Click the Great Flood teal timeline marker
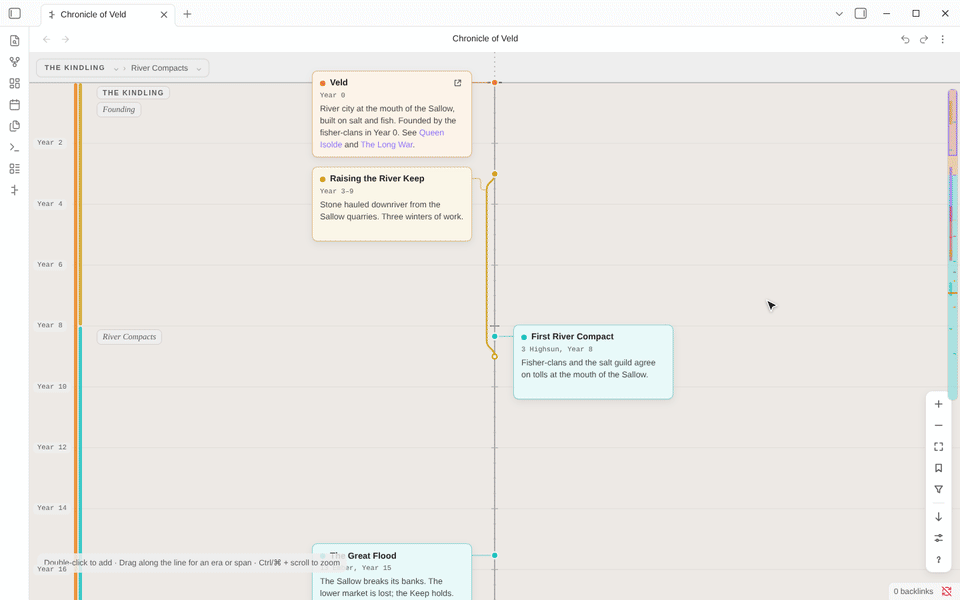960x600 pixels. pos(495,555)
